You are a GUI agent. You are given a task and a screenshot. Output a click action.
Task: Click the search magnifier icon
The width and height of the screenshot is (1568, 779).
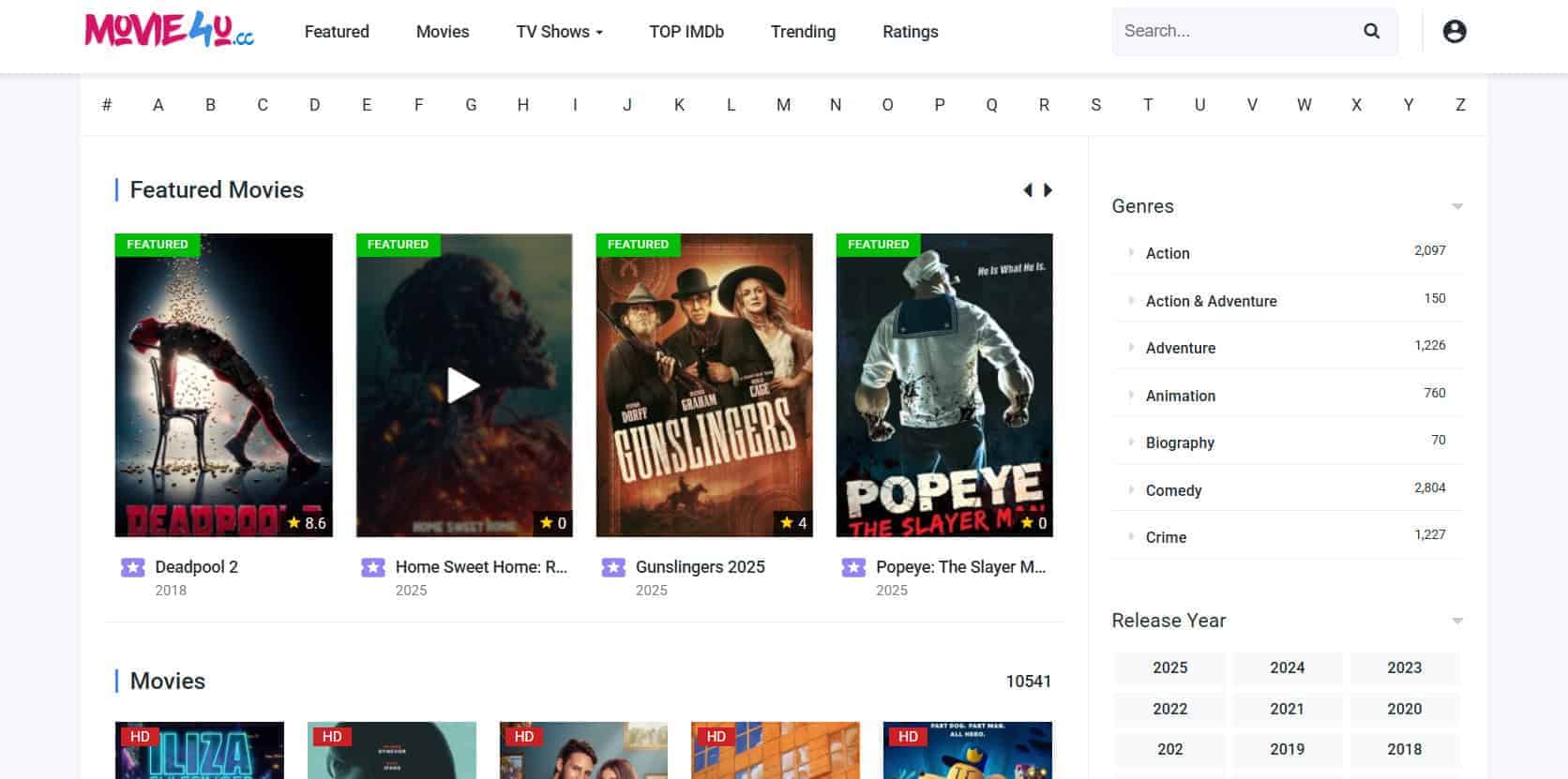point(1371,31)
